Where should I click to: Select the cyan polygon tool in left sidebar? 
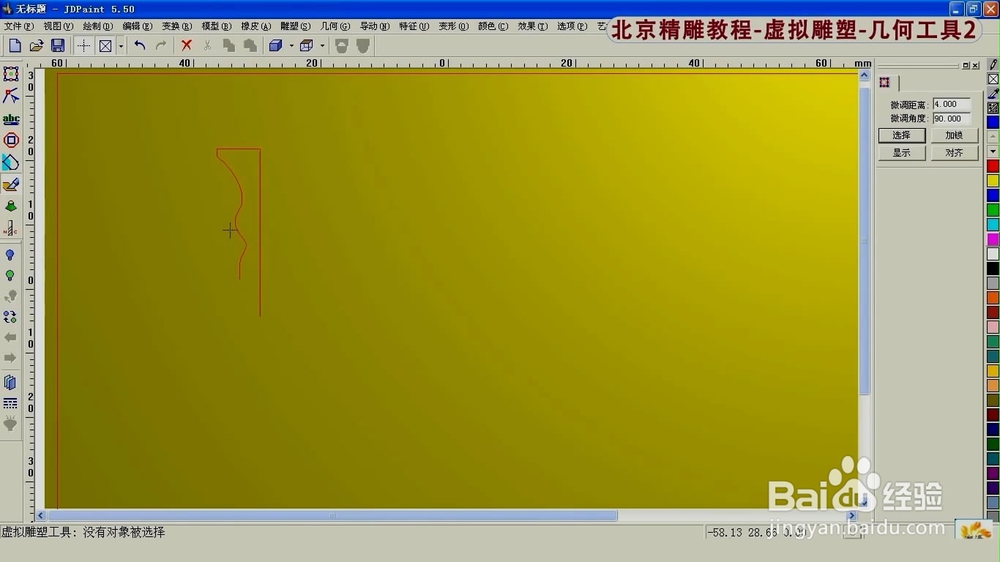pos(11,163)
